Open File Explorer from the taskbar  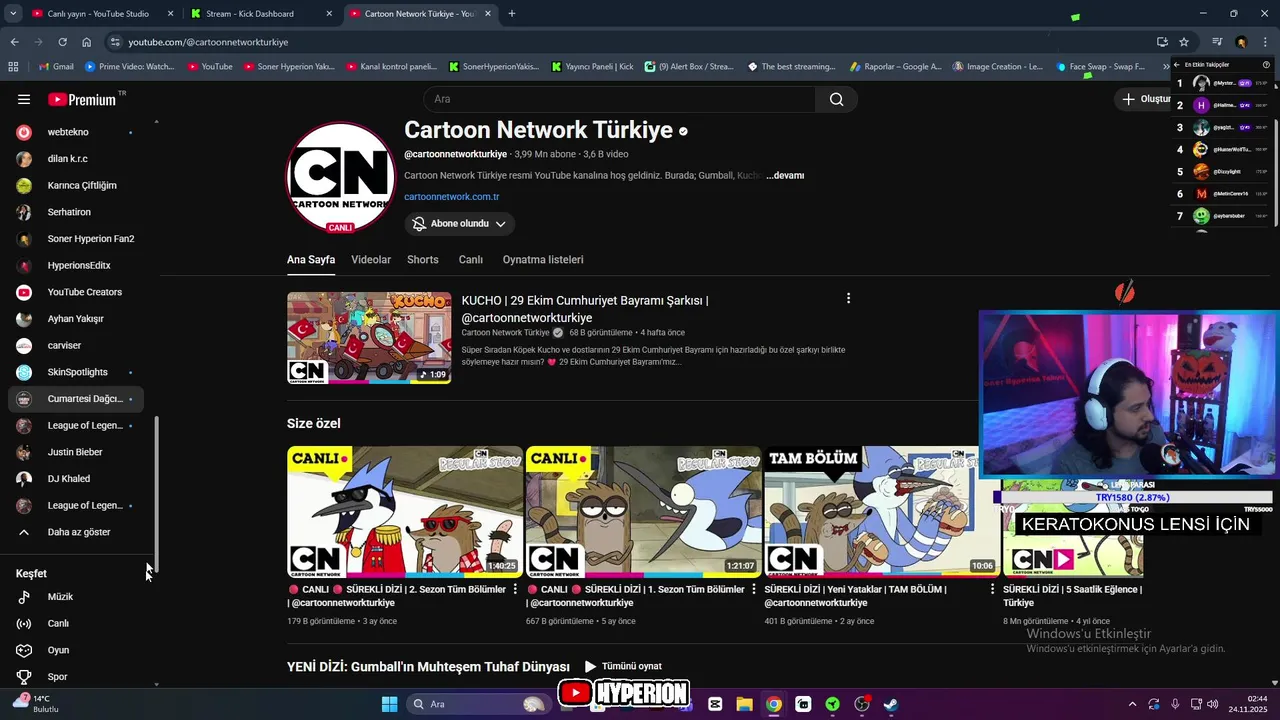tap(745, 704)
